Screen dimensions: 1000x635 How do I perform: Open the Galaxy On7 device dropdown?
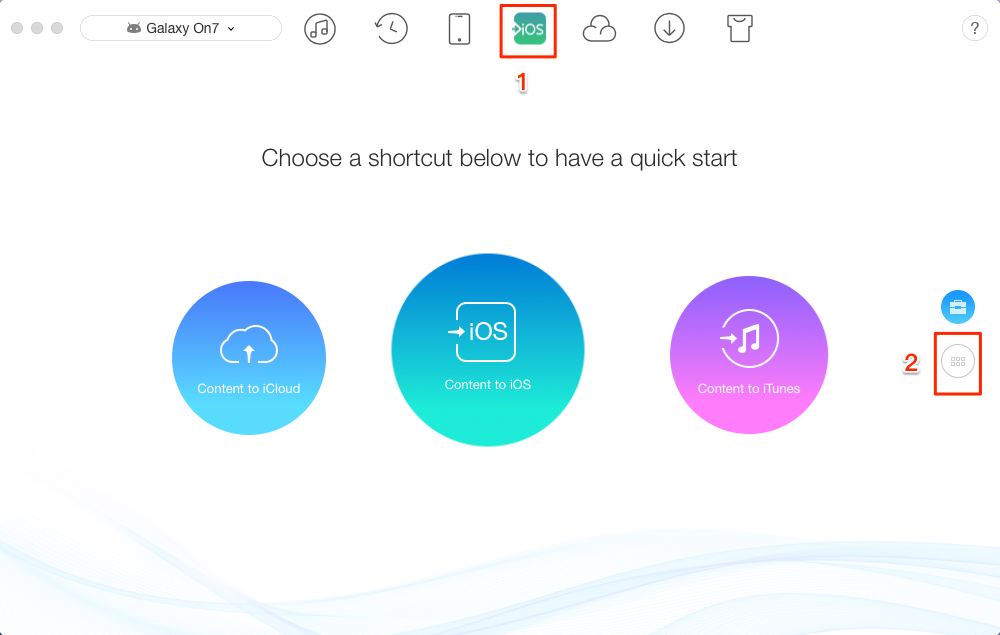pyautogui.click(x=180, y=28)
